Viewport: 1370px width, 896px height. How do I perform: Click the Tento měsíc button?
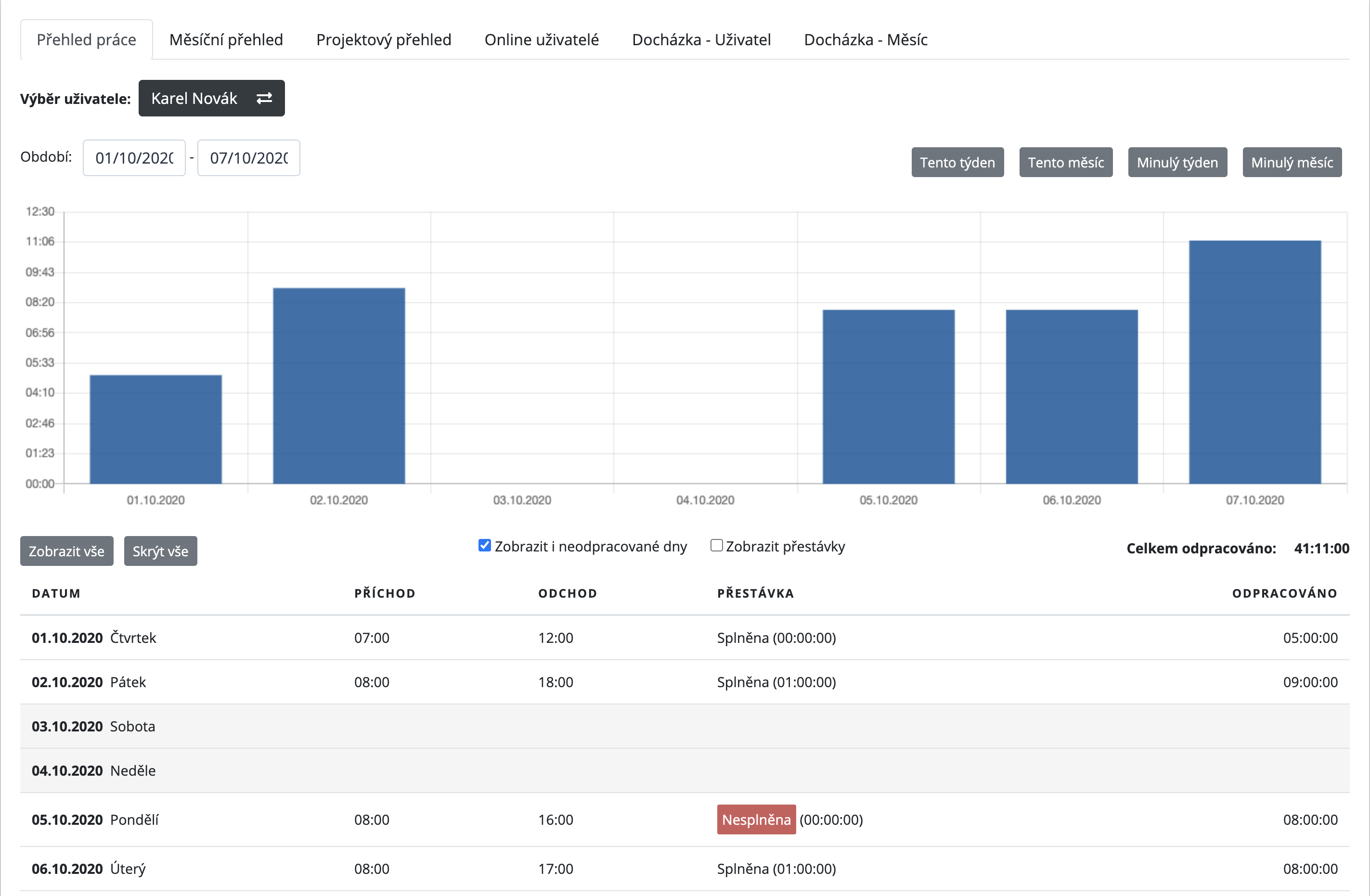tap(1065, 163)
